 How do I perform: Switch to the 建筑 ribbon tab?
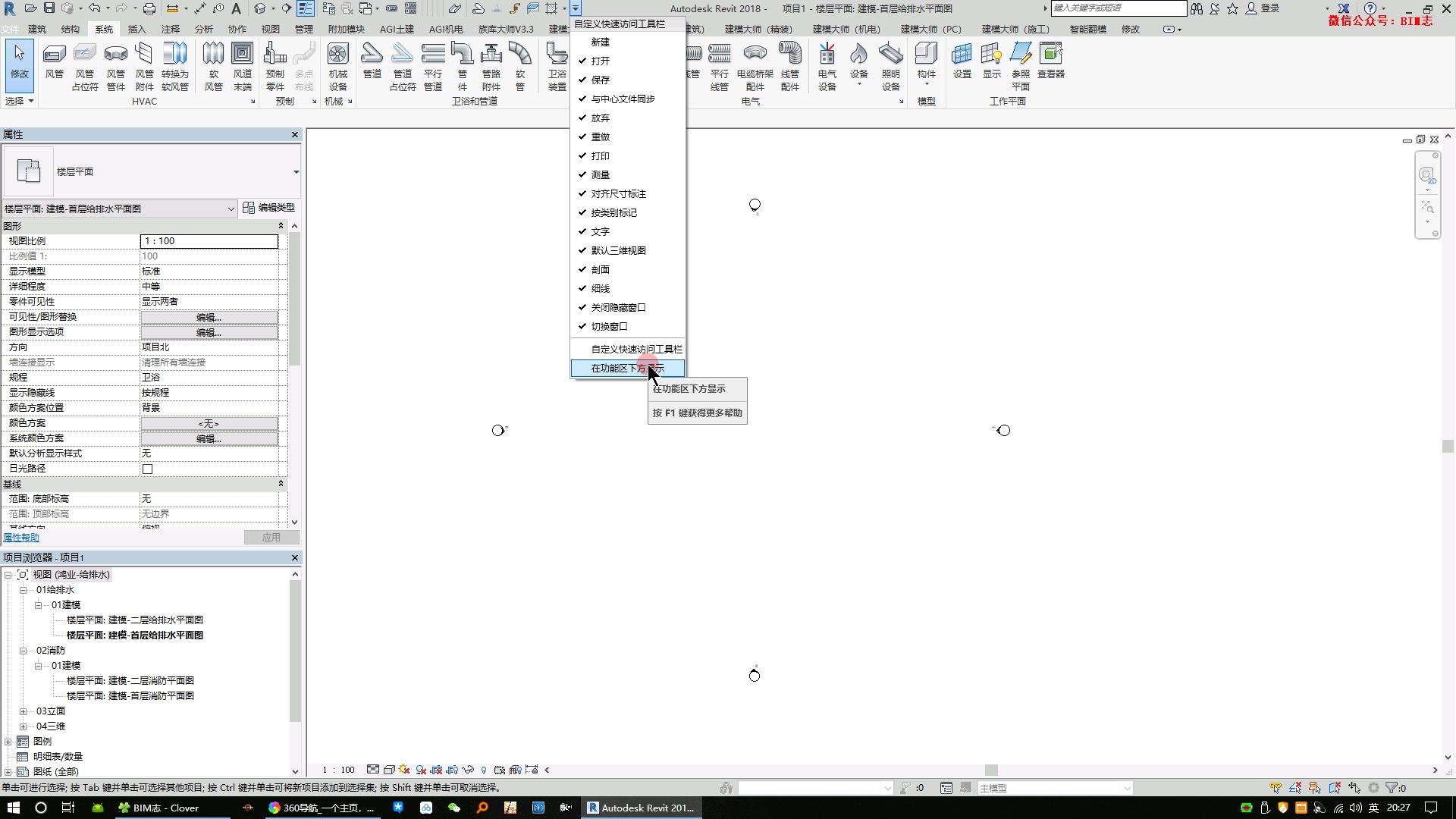37,30
